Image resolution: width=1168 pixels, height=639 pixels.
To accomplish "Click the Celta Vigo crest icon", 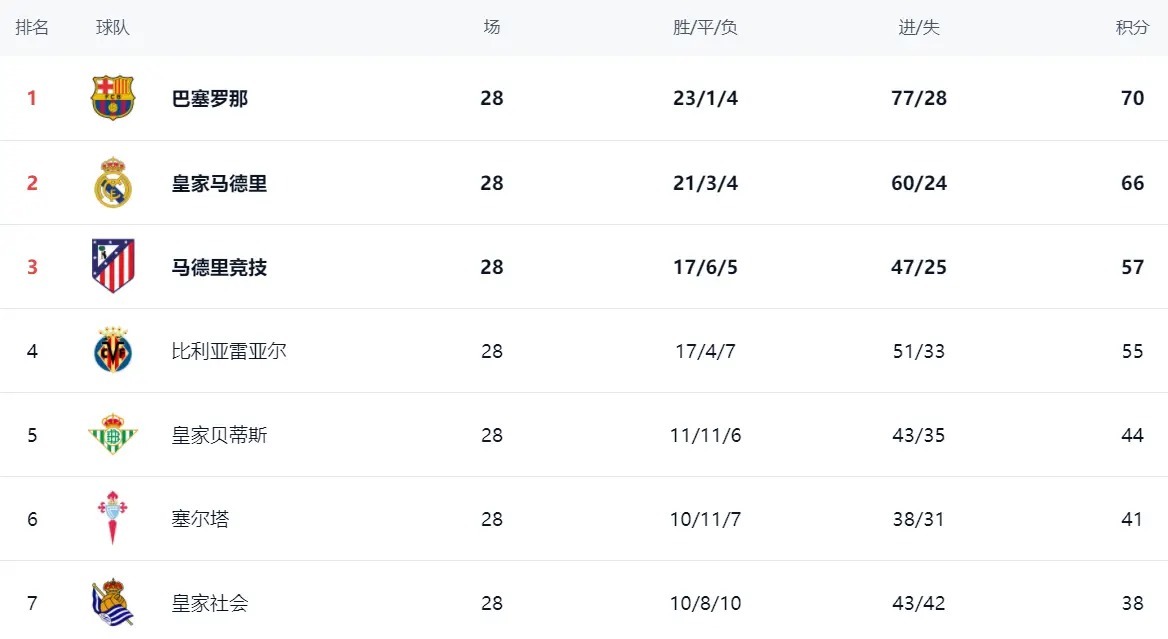I will 112,518.
